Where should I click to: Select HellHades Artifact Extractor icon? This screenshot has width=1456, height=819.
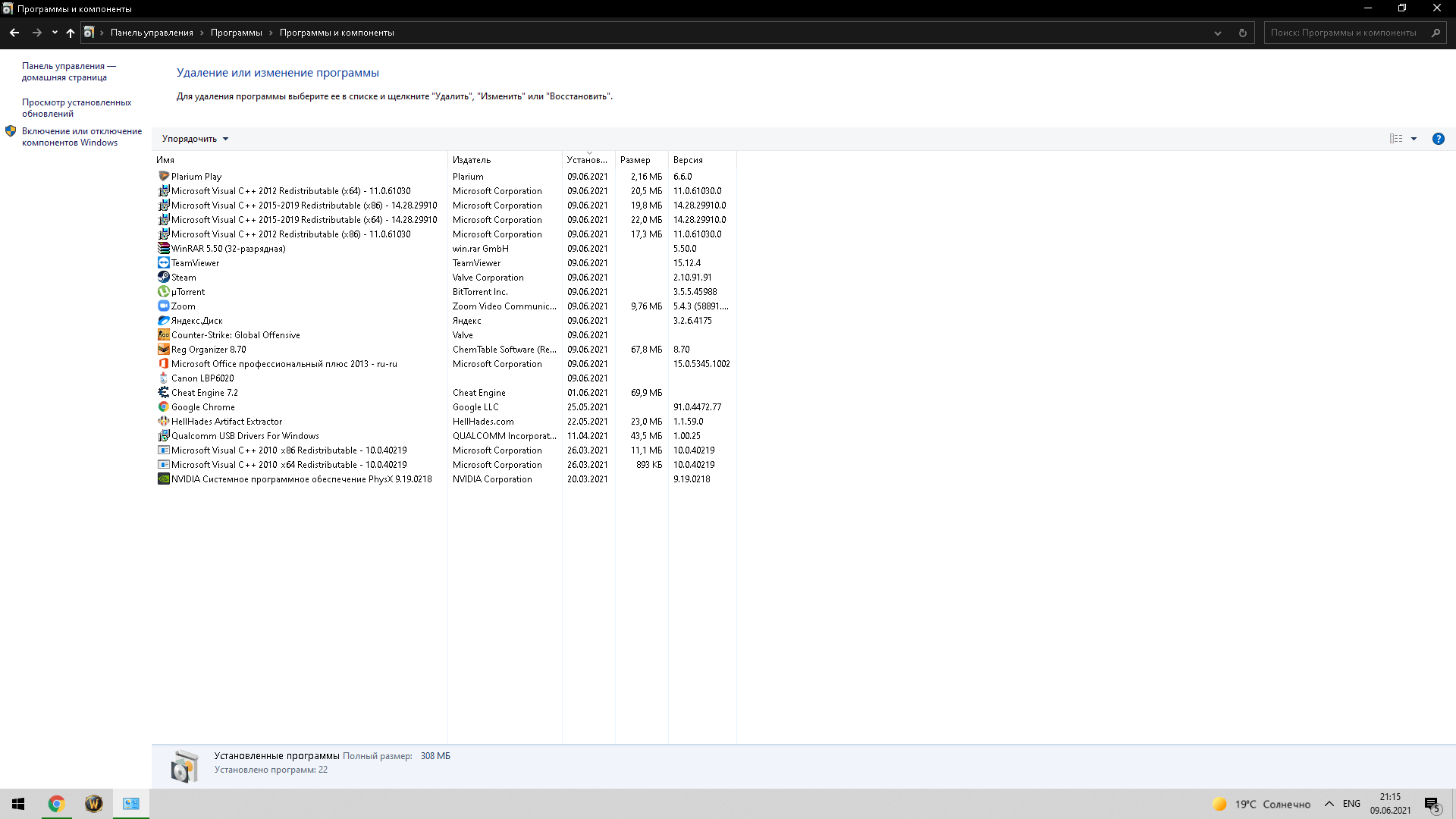[163, 421]
